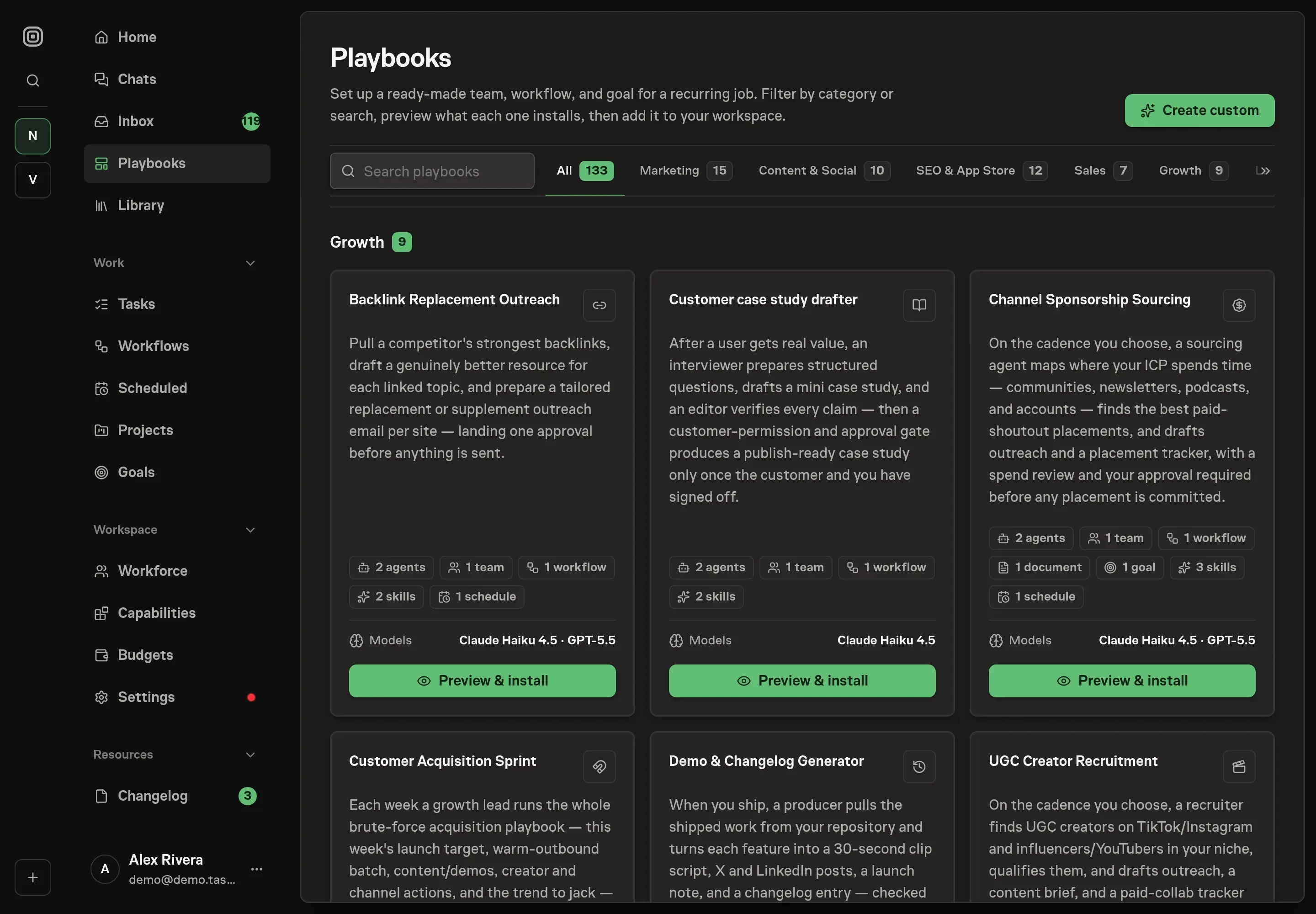This screenshot has height=914, width=1316.
Task: Click the 2 agents chip on Backlink Replacement Outreach
Action: (x=392, y=568)
